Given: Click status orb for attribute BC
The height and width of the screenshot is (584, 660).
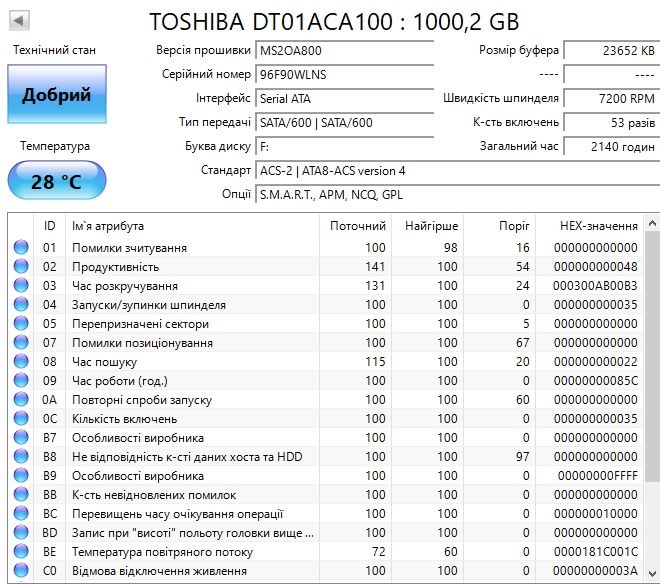Looking at the screenshot, I should tap(21, 513).
